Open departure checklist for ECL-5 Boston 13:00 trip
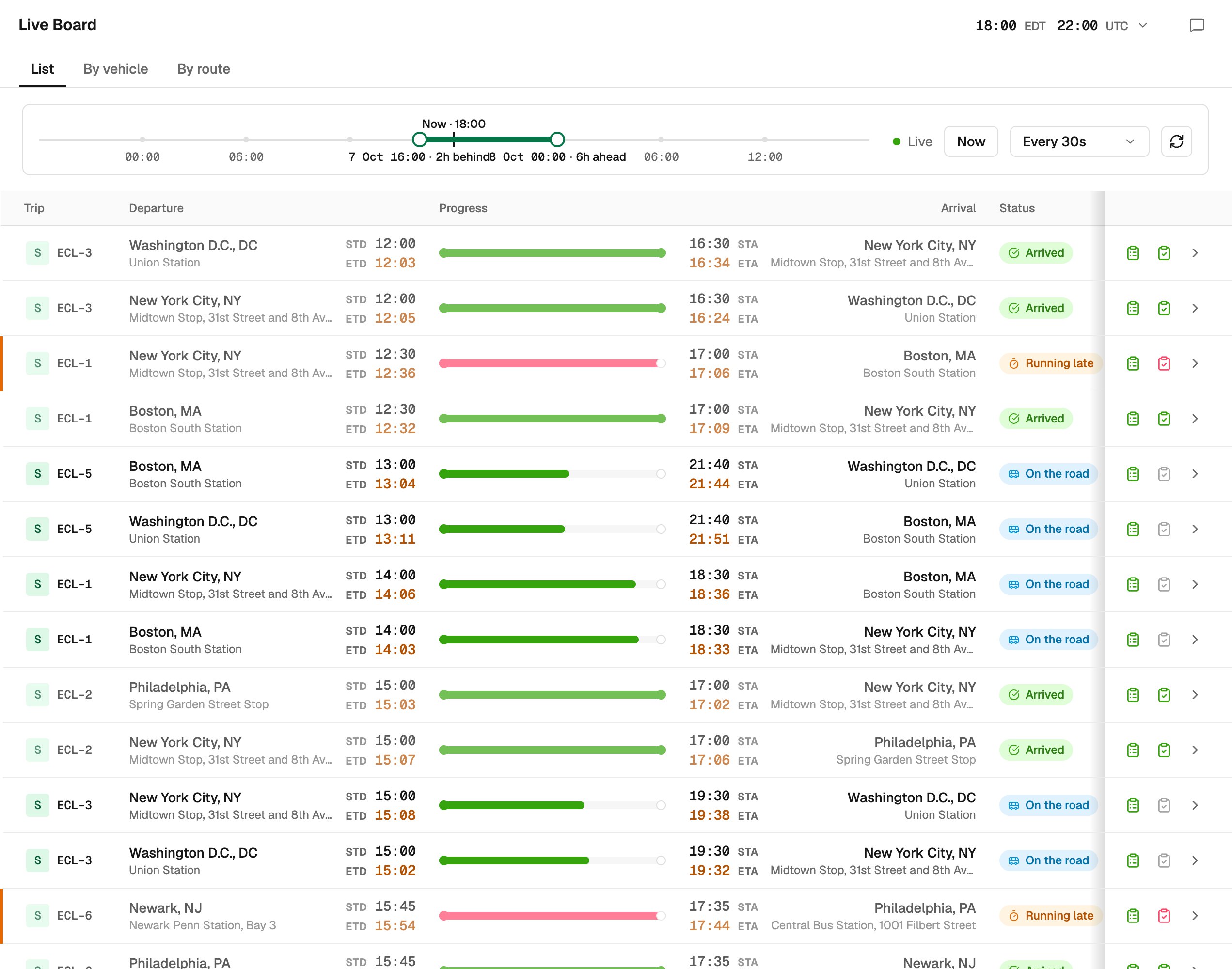Image resolution: width=1232 pixels, height=969 pixels. 1133,474
